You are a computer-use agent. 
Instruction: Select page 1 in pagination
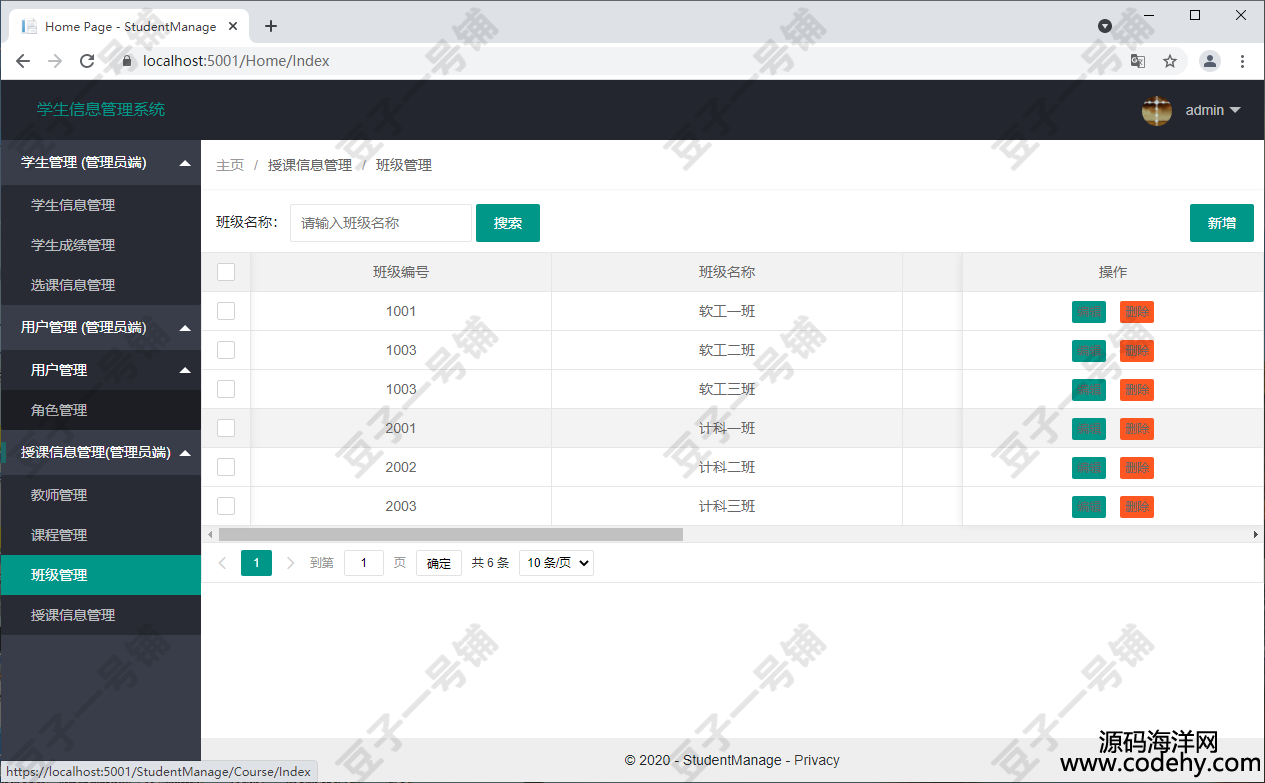click(256, 563)
